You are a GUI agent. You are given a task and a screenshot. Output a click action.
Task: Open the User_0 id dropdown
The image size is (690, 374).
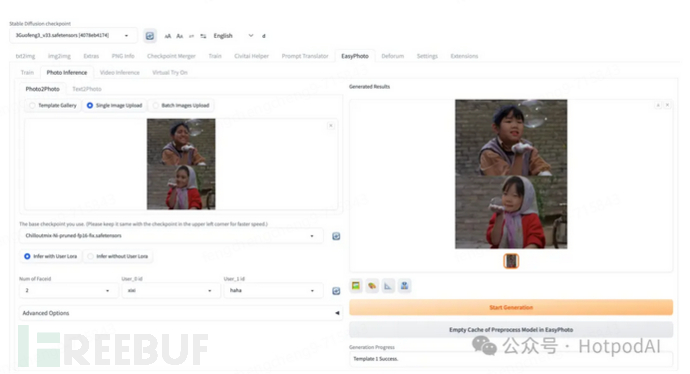[170, 290]
